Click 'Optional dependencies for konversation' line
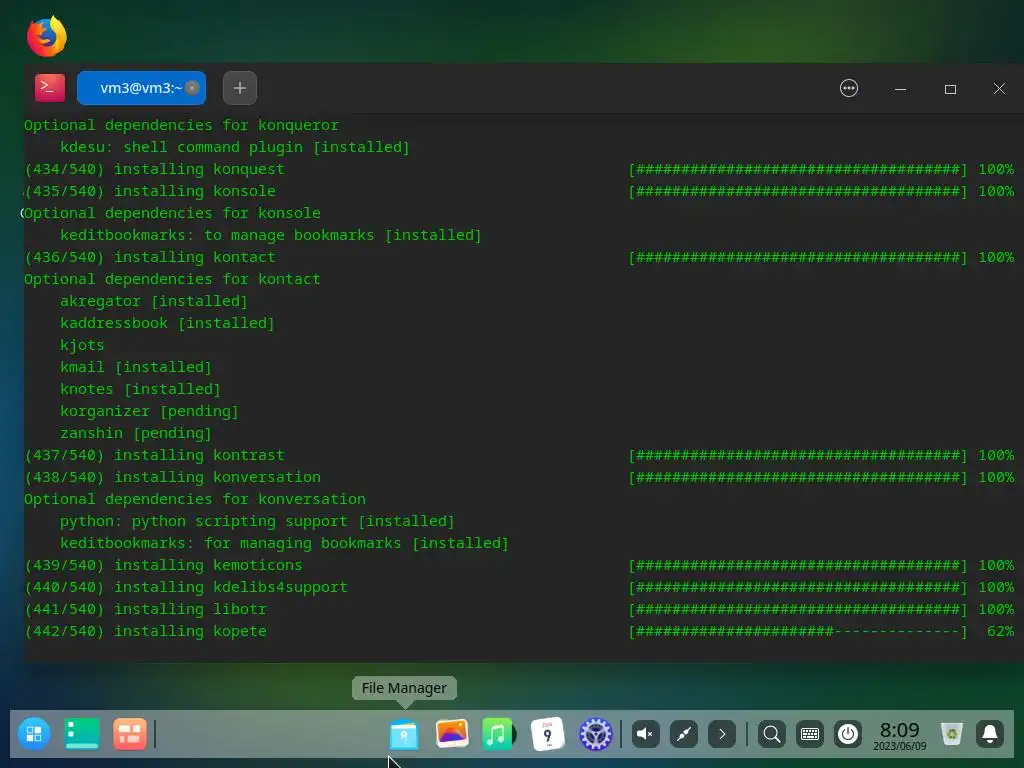Viewport: 1024px width, 768px height. tap(195, 499)
